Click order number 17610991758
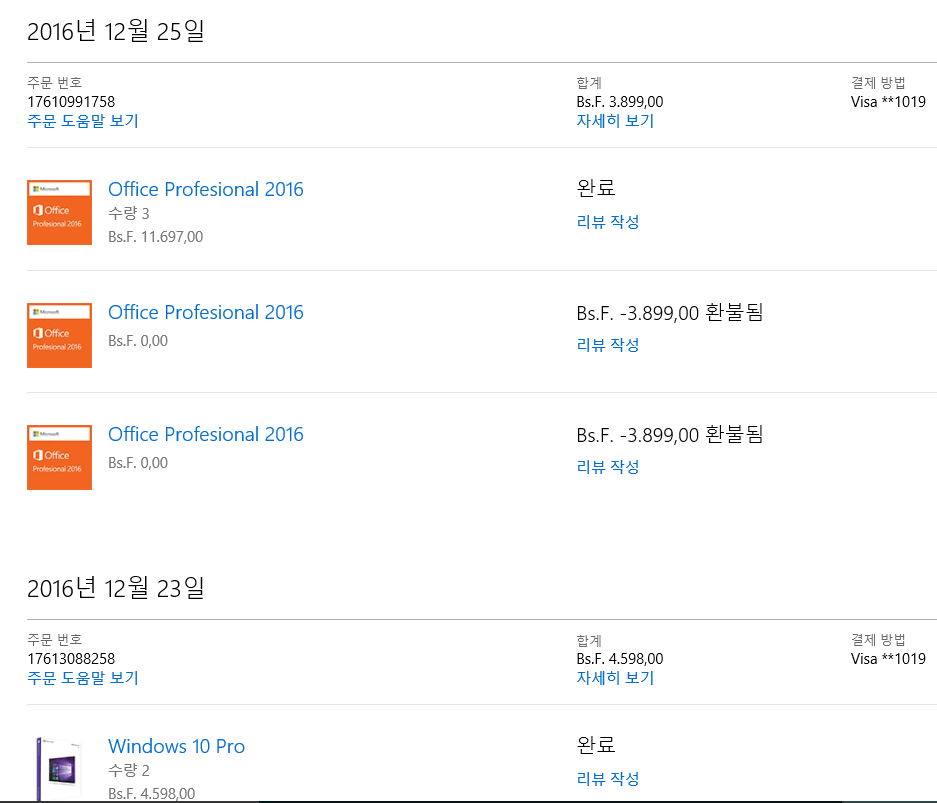937x803 pixels. (x=71, y=101)
